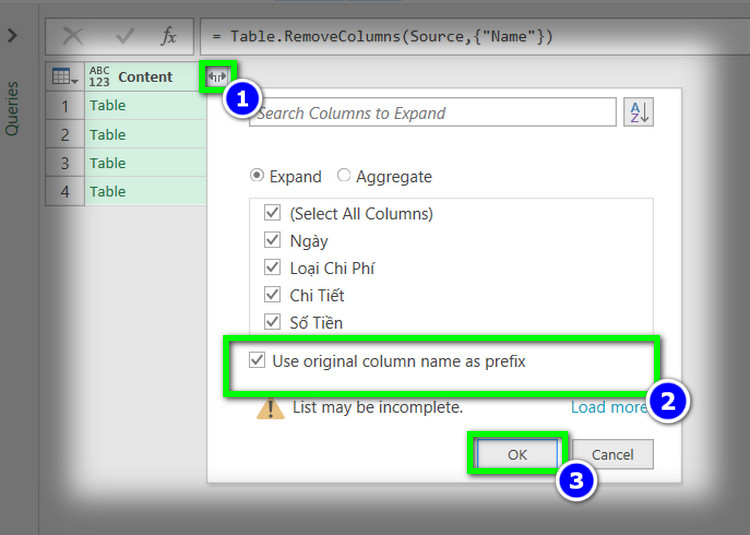Click the A-Z sort columns icon
This screenshot has width=750, height=535.
pyautogui.click(x=639, y=112)
